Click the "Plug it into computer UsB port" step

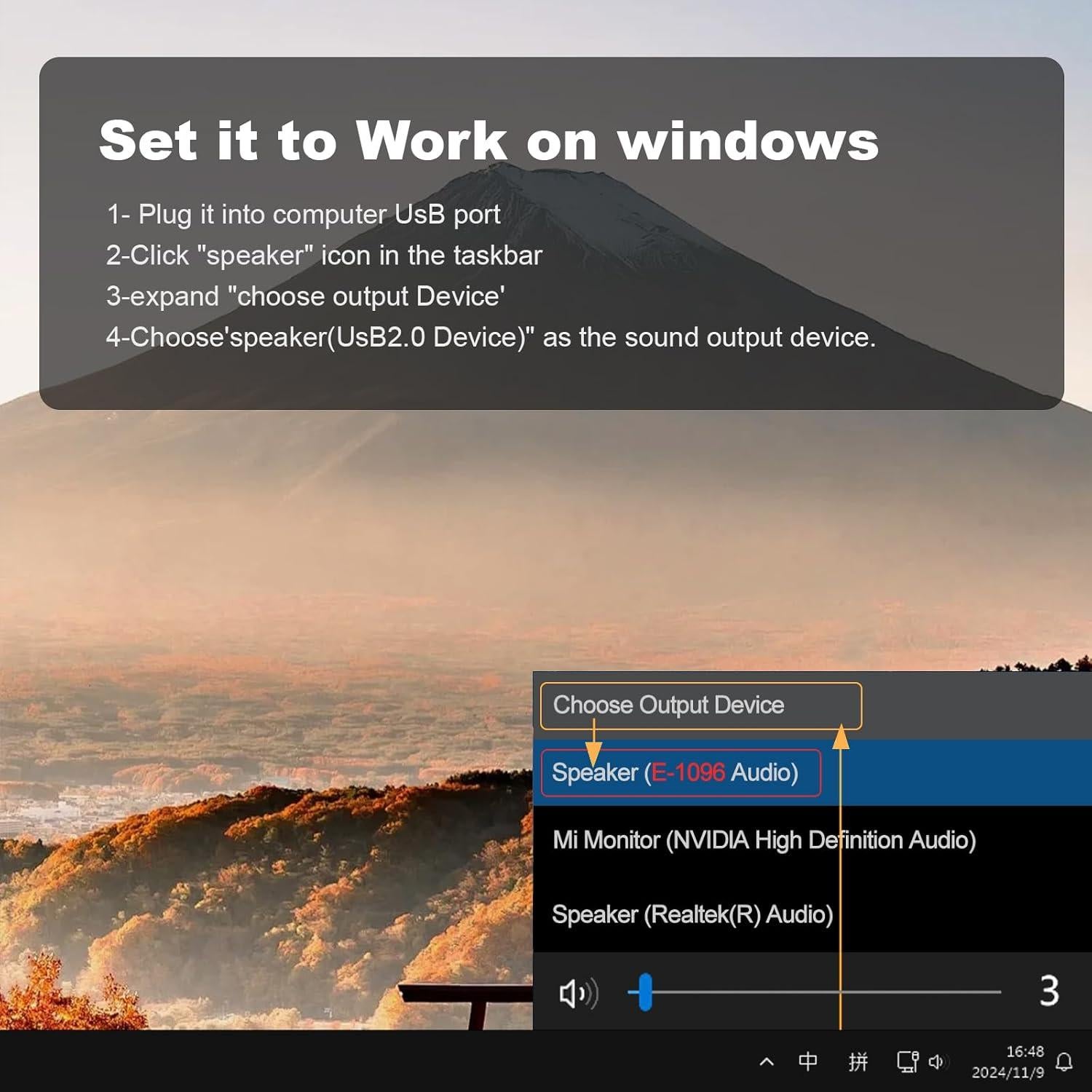pyautogui.click(x=304, y=215)
